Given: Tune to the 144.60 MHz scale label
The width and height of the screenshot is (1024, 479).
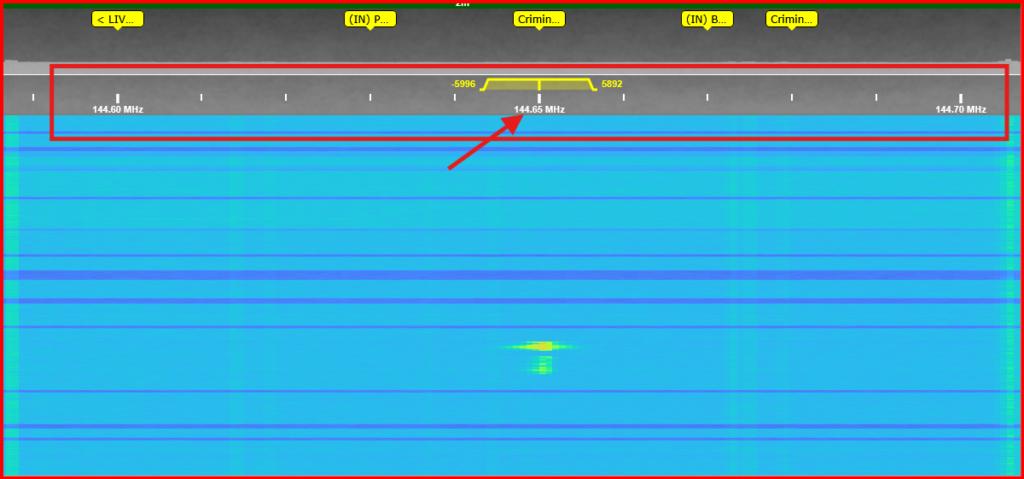Looking at the screenshot, I should 117,110.
